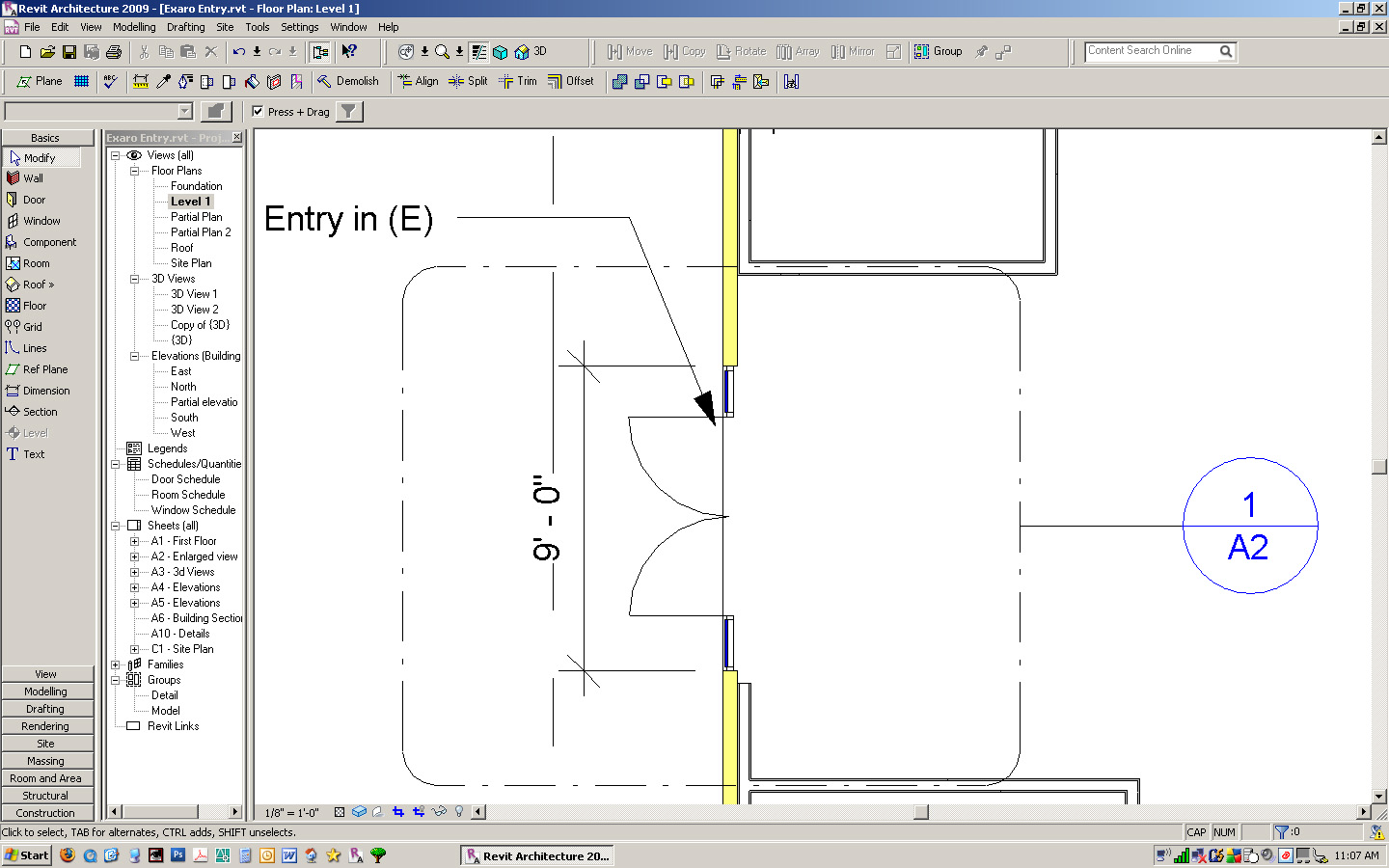Collapse the Floor Plans branch

(134, 171)
